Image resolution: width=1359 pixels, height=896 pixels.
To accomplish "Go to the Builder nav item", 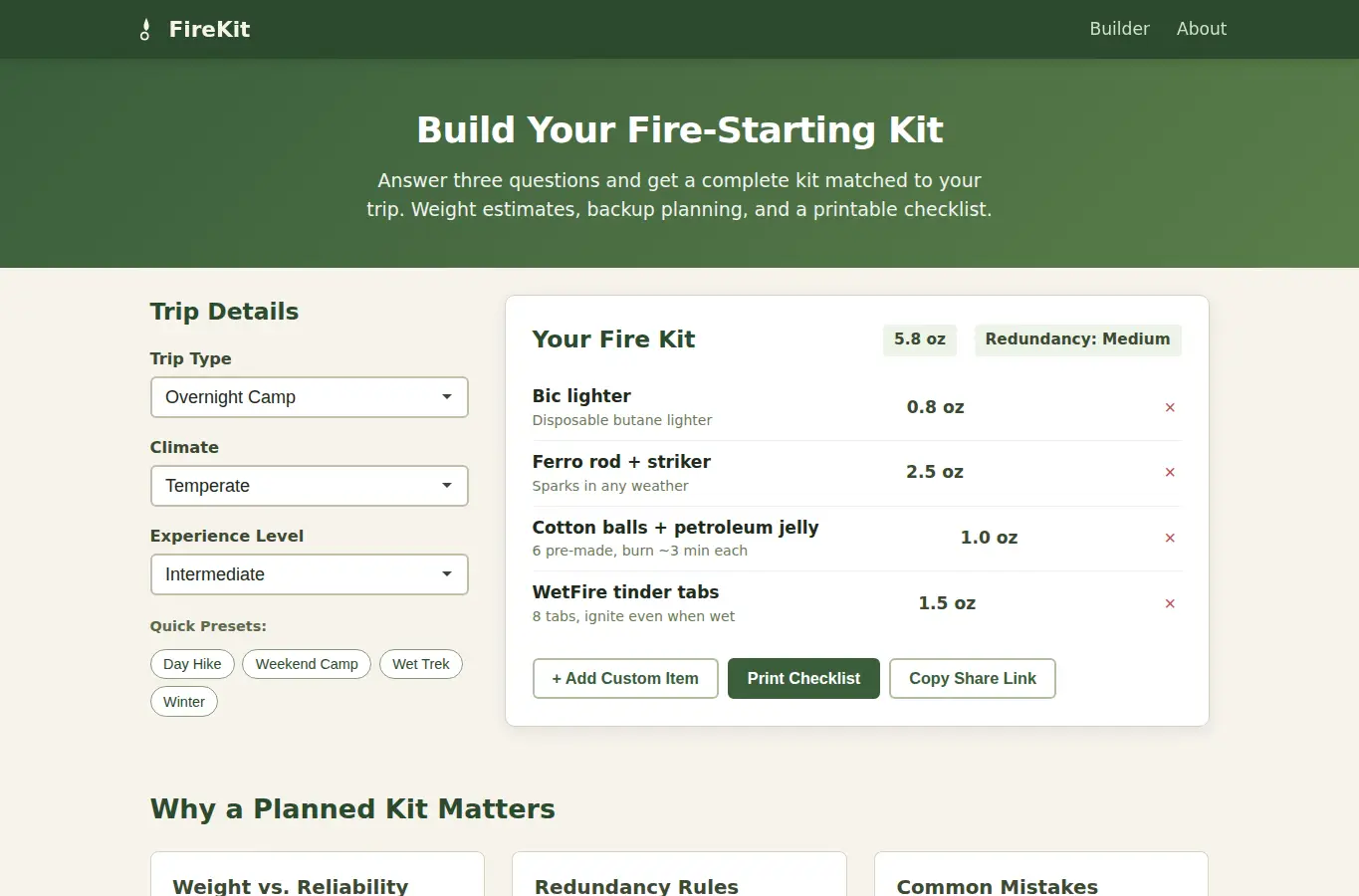I will point(1119,29).
